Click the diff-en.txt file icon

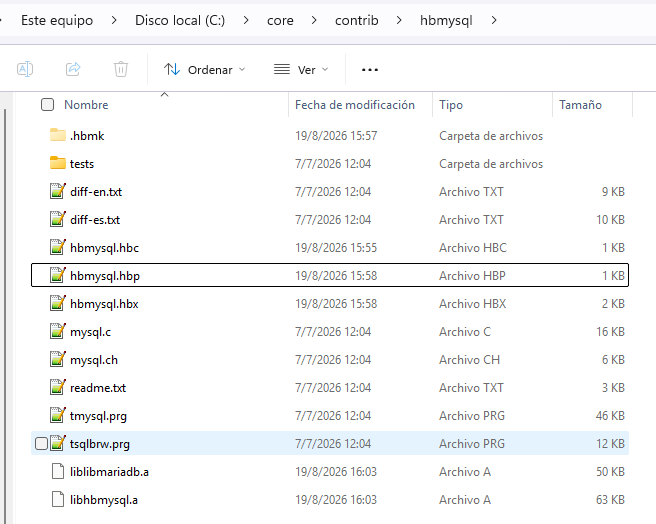[x=58, y=191]
